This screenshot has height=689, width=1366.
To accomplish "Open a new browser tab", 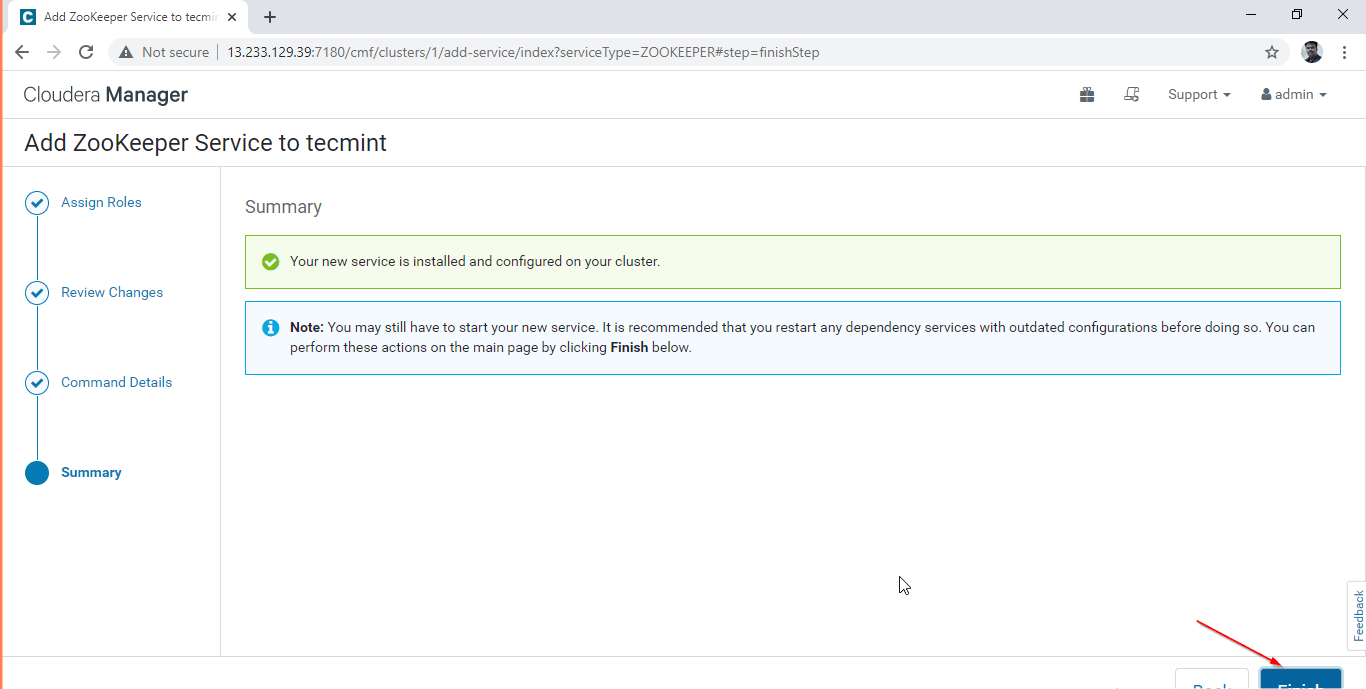I will point(270,17).
